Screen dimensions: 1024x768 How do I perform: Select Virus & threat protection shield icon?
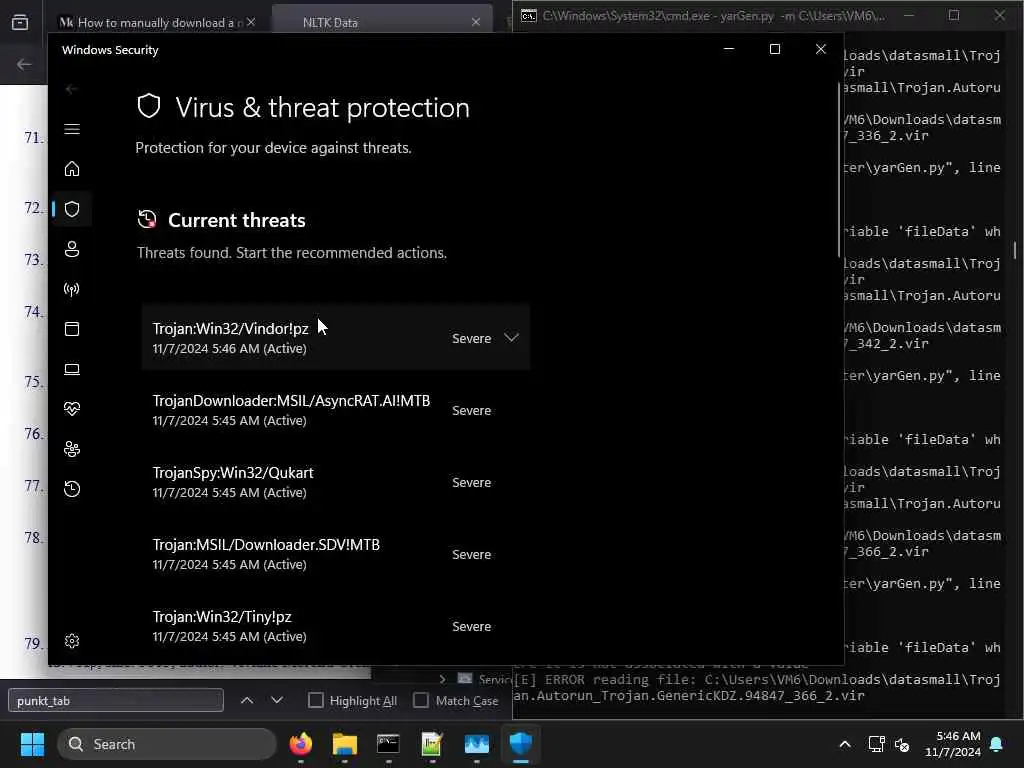pos(72,209)
